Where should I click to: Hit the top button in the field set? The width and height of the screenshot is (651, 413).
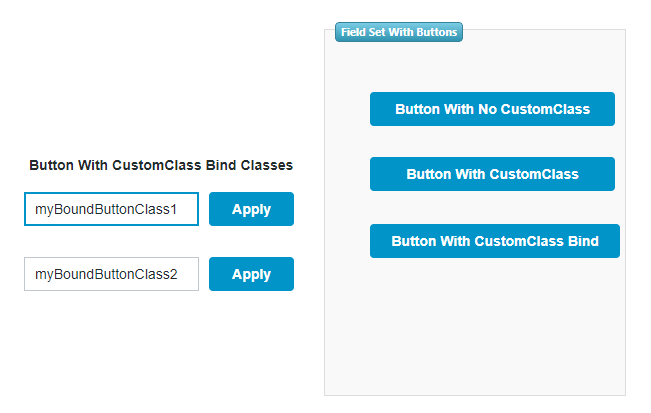[x=492, y=109]
